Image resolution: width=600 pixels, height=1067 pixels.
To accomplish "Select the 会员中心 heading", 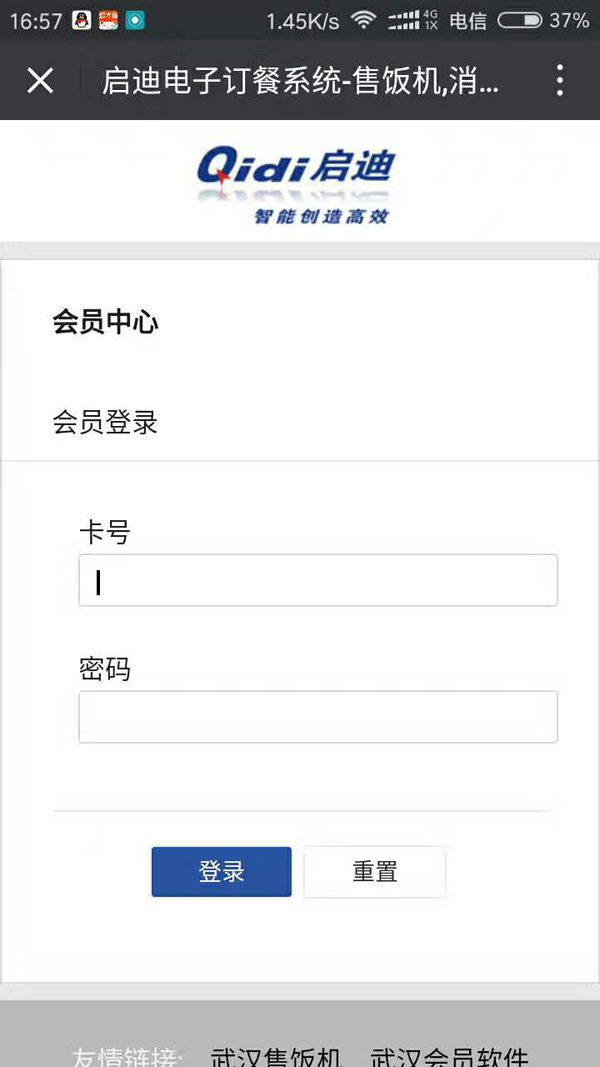I will 106,322.
